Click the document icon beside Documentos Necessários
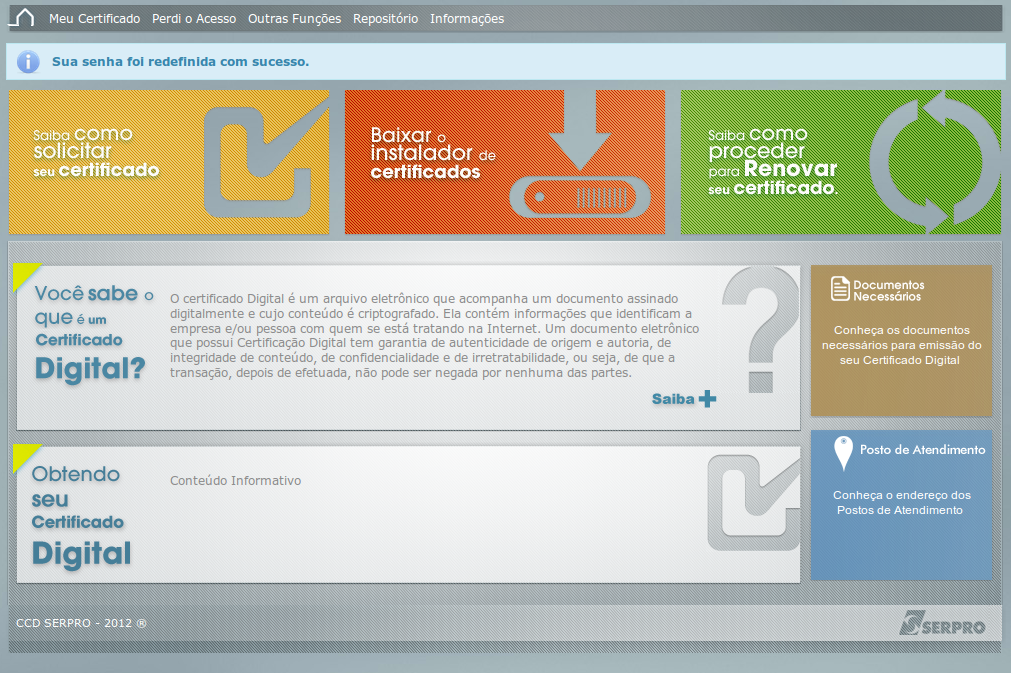Screen dimensions: 1011x673 [x=840, y=289]
